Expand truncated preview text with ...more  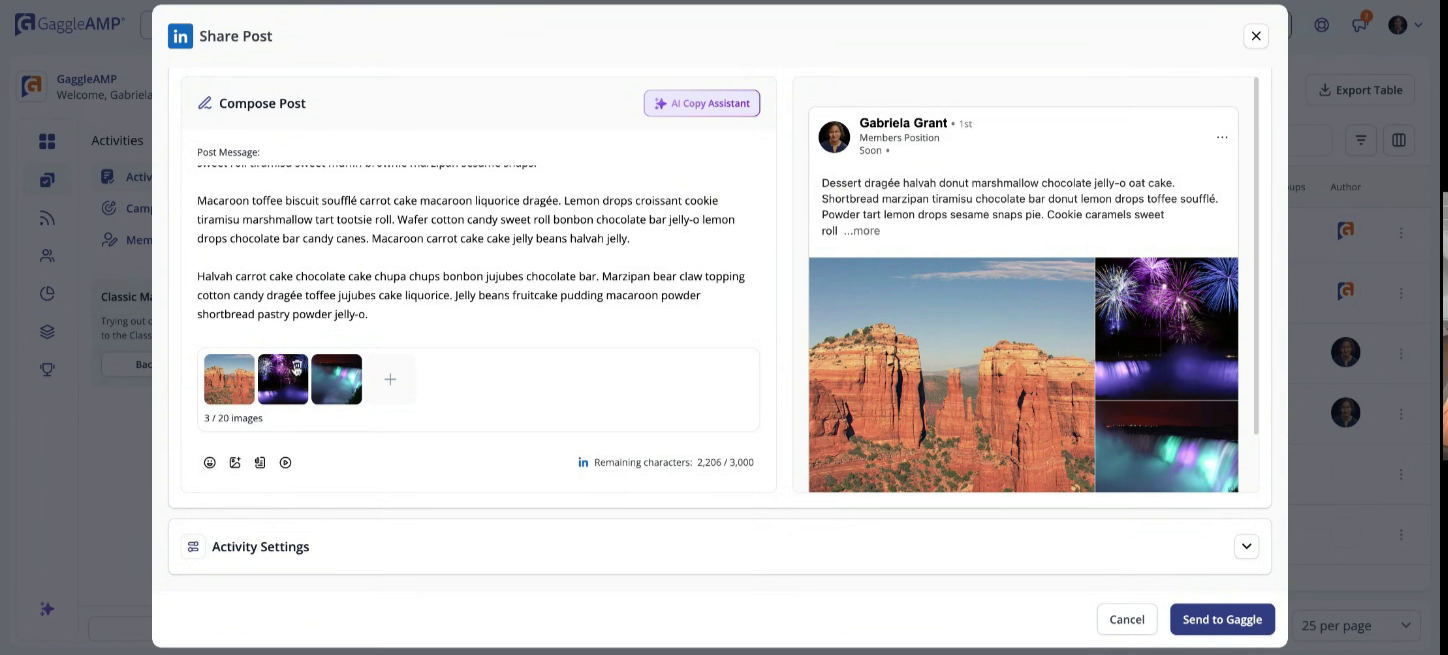click(861, 231)
